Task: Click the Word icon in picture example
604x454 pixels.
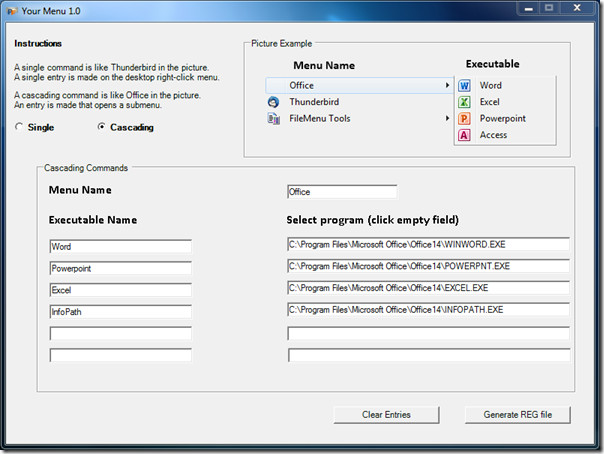Action: point(464,85)
